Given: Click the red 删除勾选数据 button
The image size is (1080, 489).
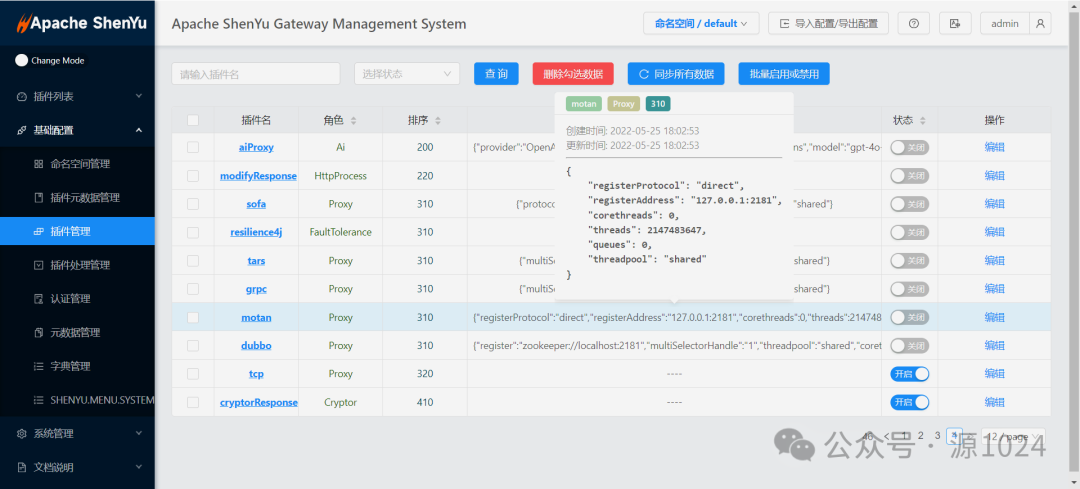Looking at the screenshot, I should tap(573, 74).
